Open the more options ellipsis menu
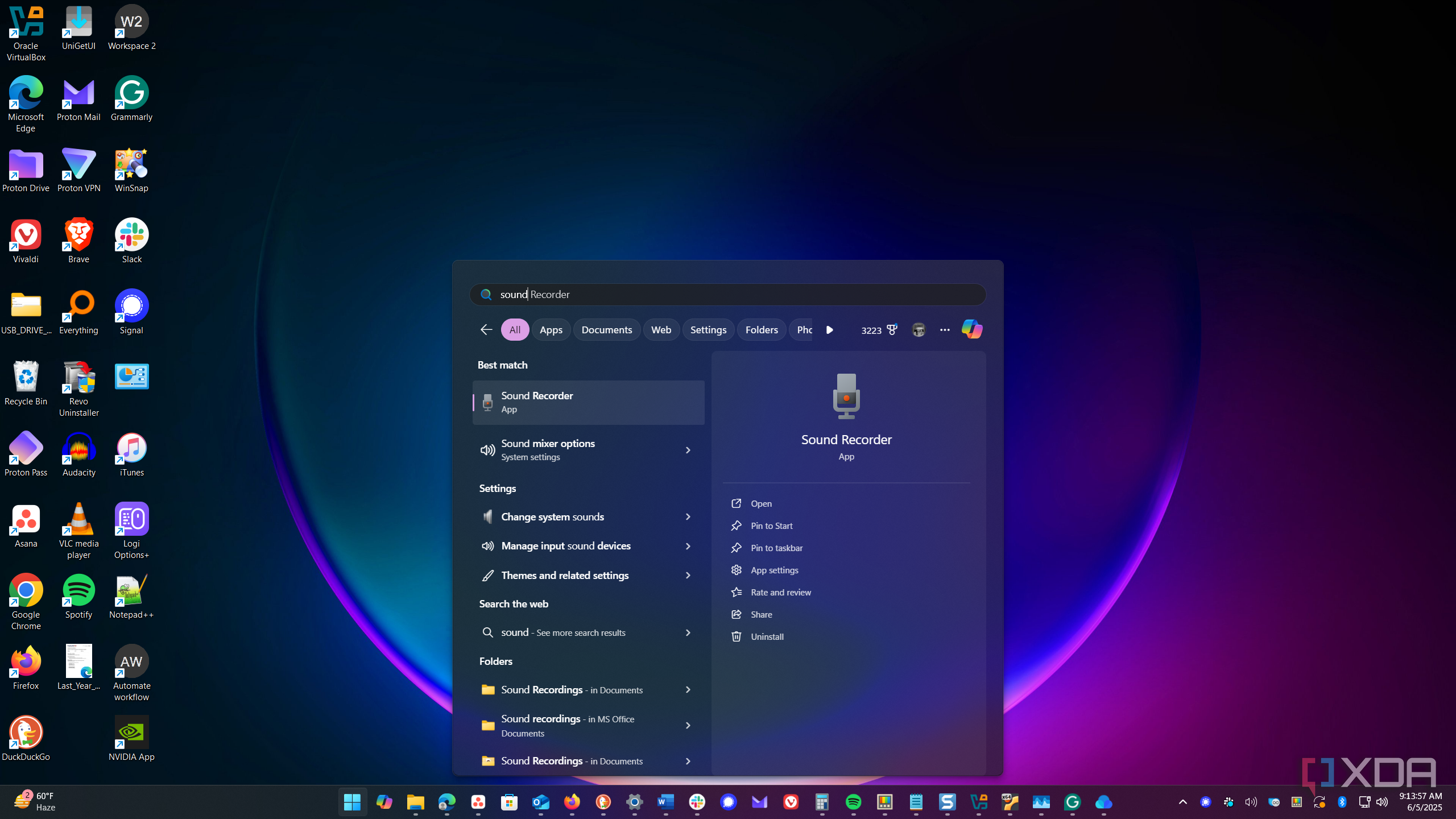Image resolution: width=1456 pixels, height=819 pixels. coord(945,330)
